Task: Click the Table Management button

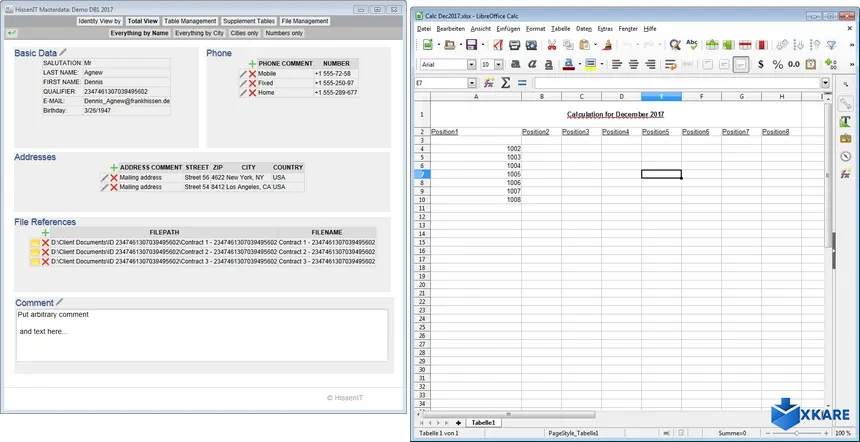Action: tap(190, 21)
